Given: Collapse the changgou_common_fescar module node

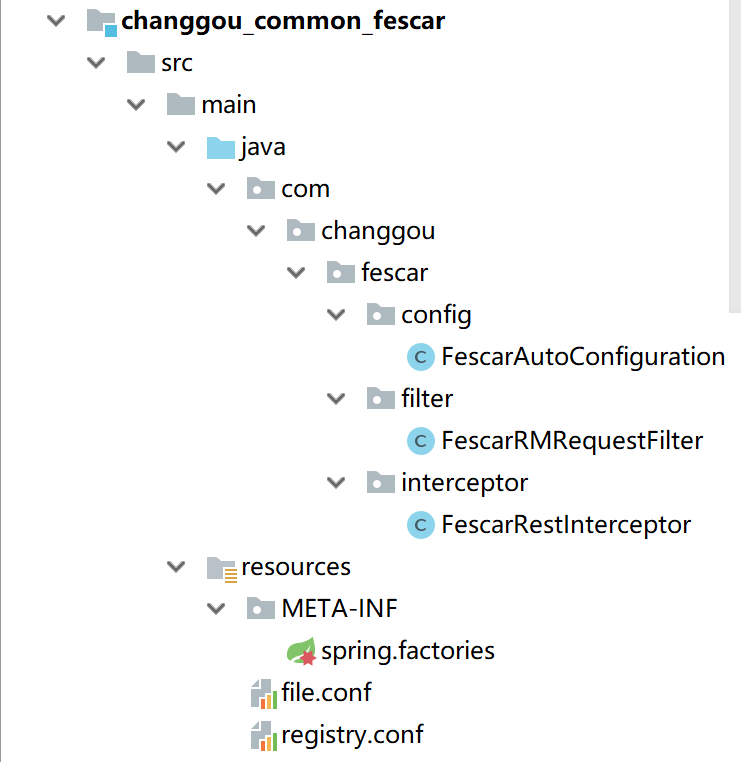Looking at the screenshot, I should pos(56,21).
